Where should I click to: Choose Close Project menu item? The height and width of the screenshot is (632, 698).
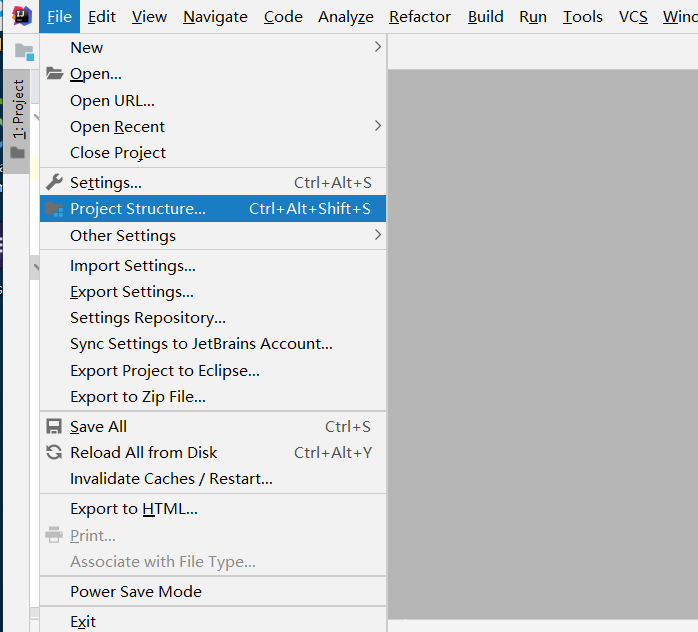pos(213,153)
